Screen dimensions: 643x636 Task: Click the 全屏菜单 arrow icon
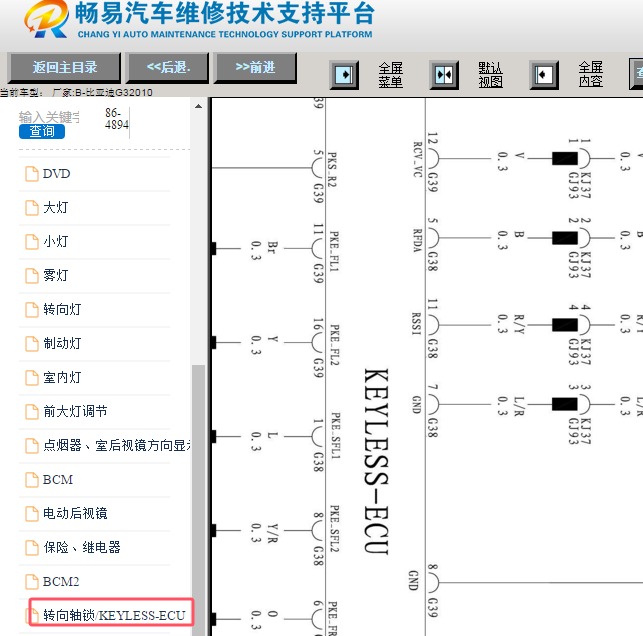coord(344,75)
